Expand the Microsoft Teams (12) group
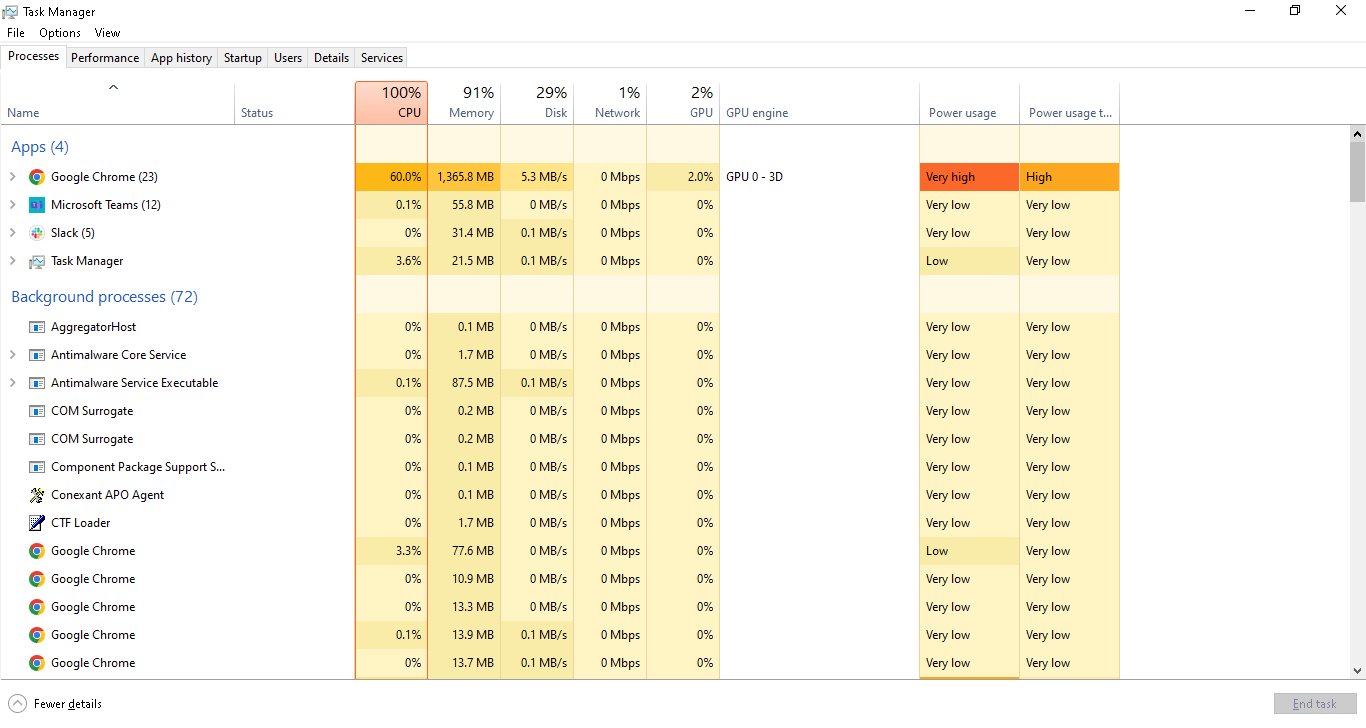The image size is (1366, 728). [12, 205]
